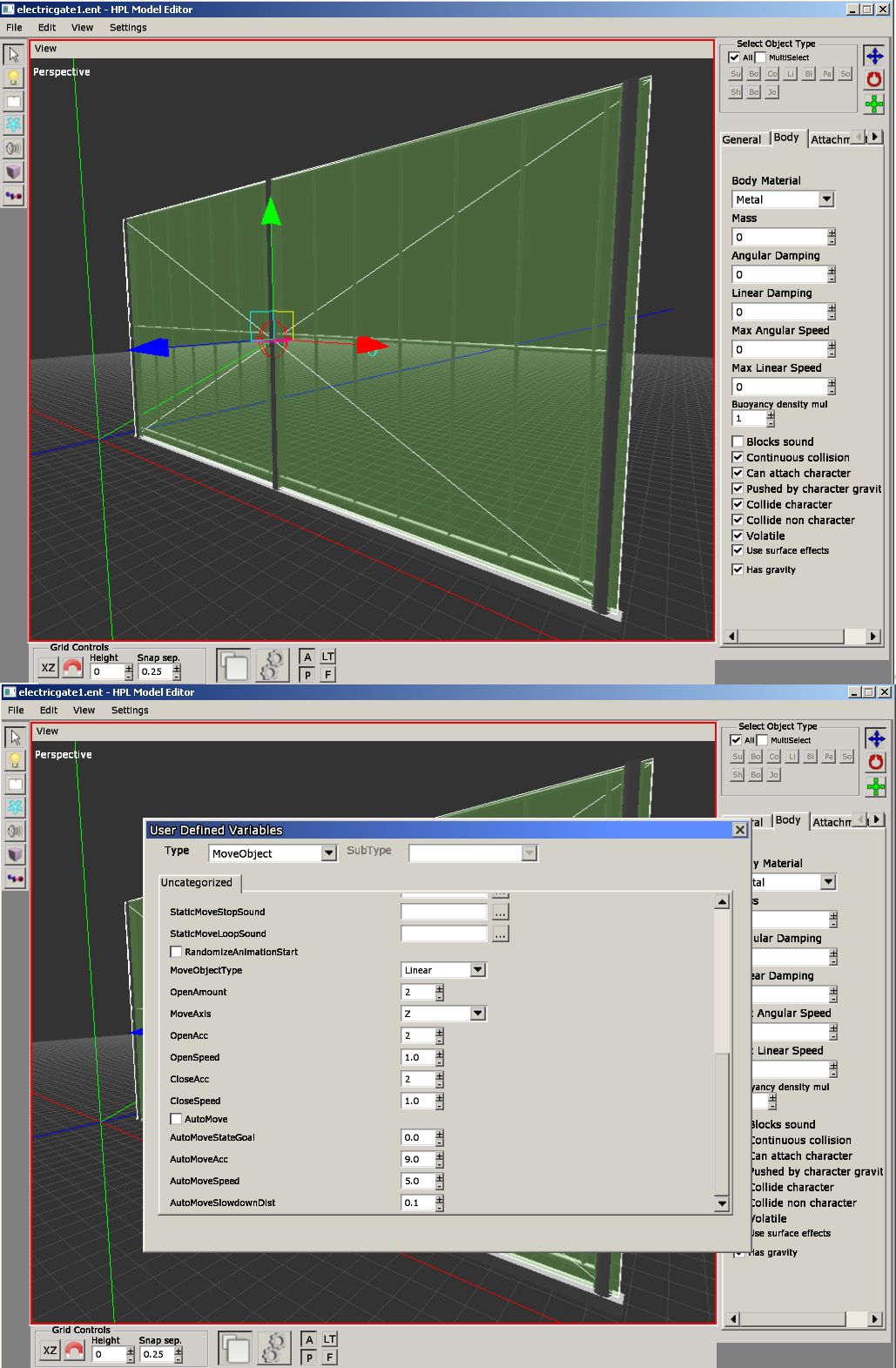Activate green scale icon in upper editor window
The image size is (896, 1368).
[x=873, y=104]
